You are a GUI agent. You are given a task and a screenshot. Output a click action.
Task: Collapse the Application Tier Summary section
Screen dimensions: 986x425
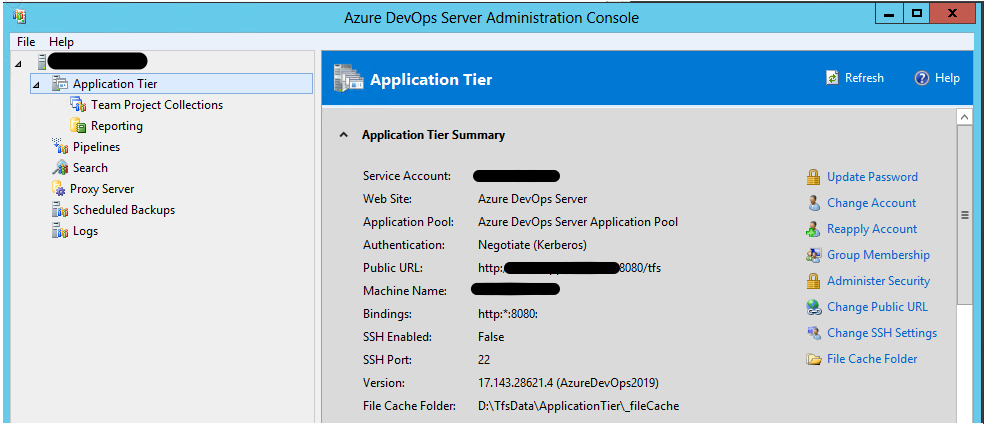(x=343, y=135)
